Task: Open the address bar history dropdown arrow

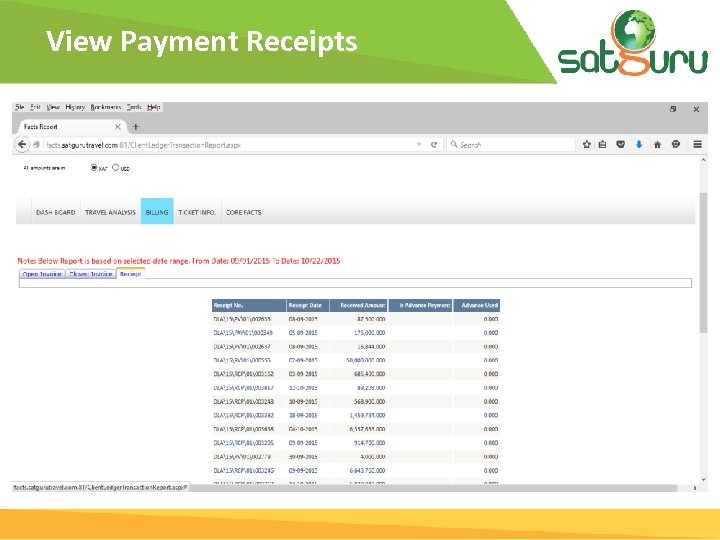Action: 419,145
